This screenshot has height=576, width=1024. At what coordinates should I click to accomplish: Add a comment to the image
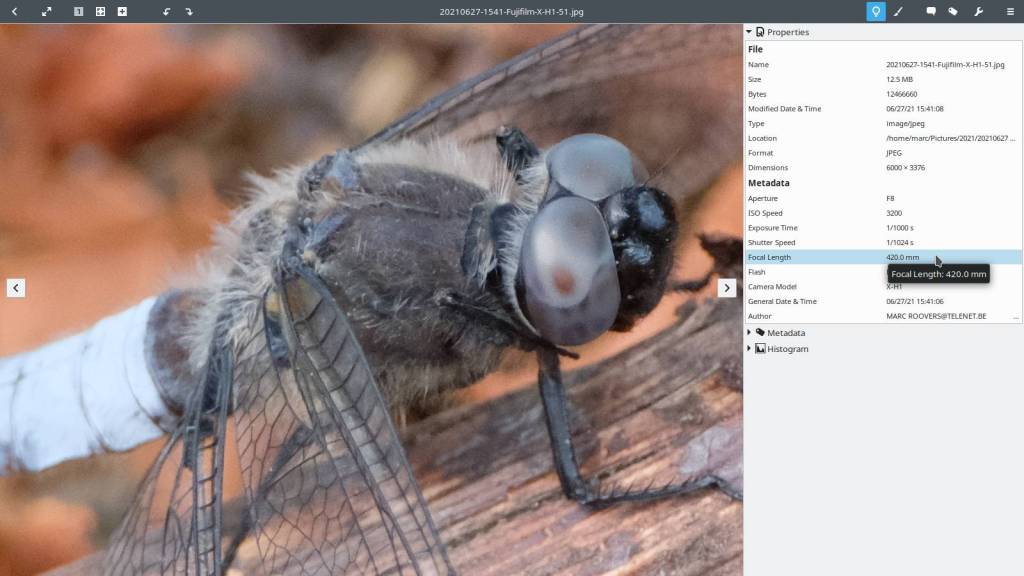[931, 11]
